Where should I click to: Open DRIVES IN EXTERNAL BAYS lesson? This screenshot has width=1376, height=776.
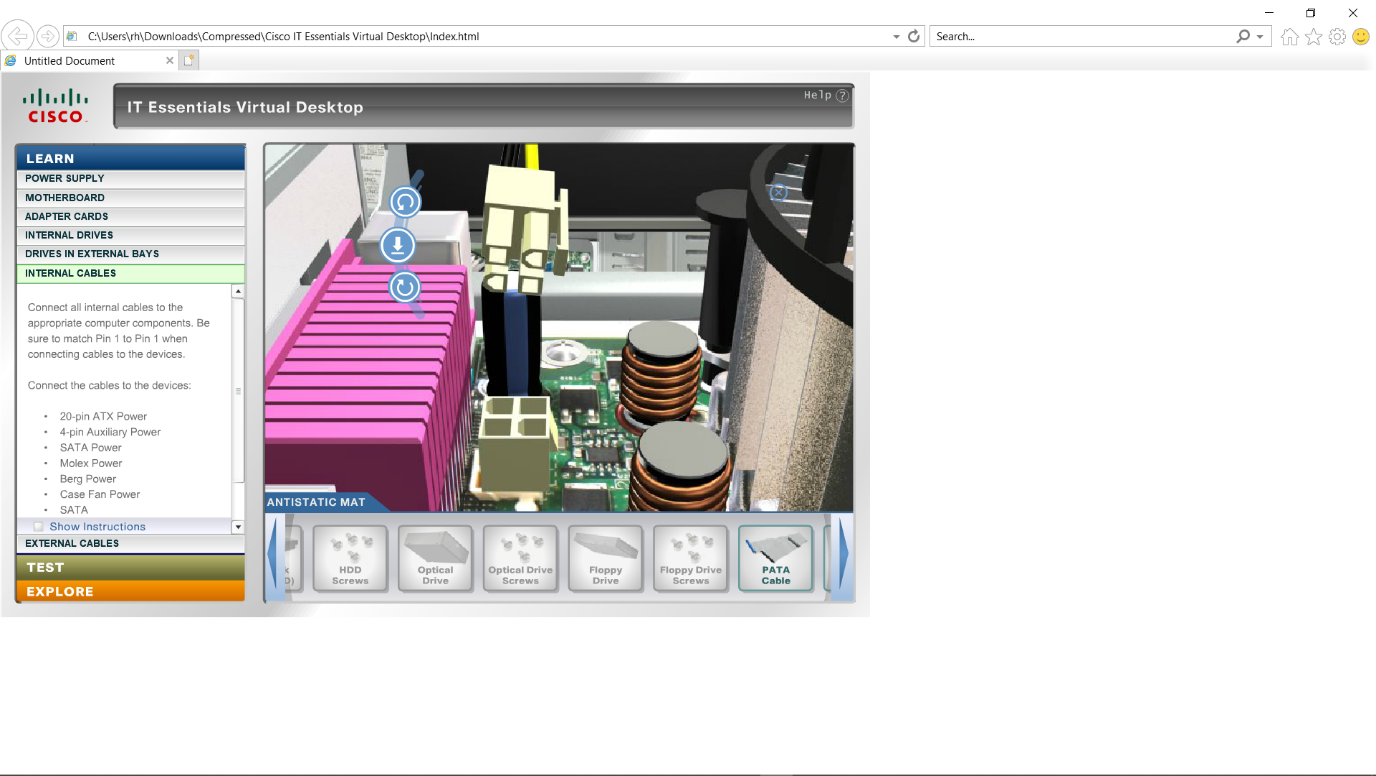coord(130,254)
